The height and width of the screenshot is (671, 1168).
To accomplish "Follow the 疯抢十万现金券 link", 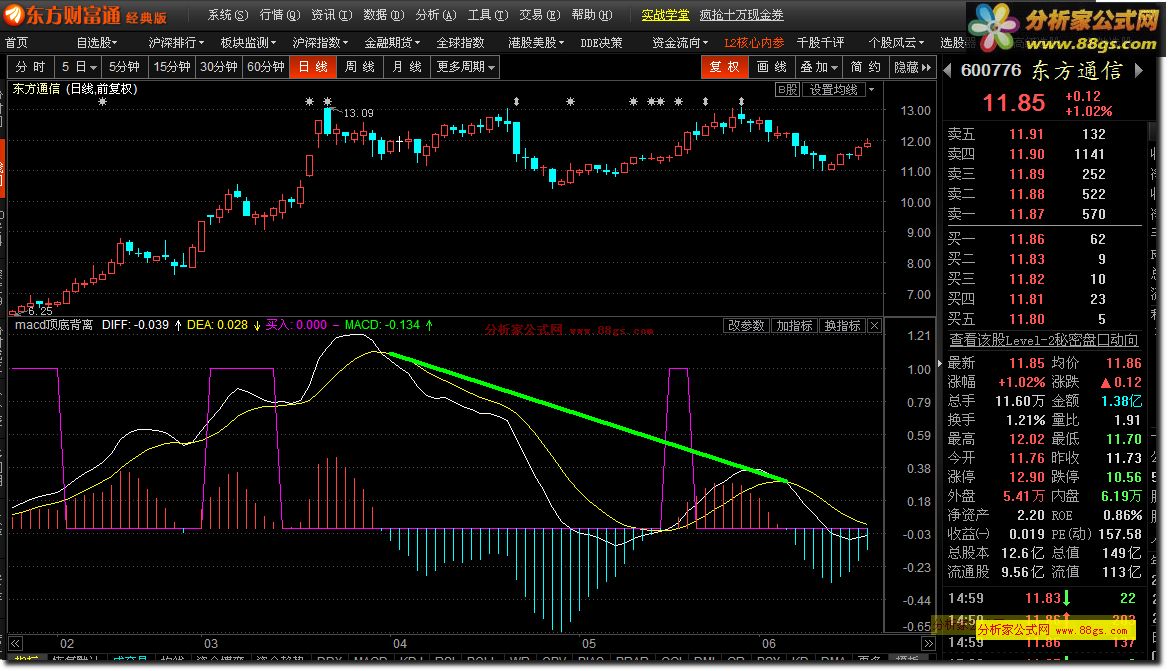I will [741, 15].
